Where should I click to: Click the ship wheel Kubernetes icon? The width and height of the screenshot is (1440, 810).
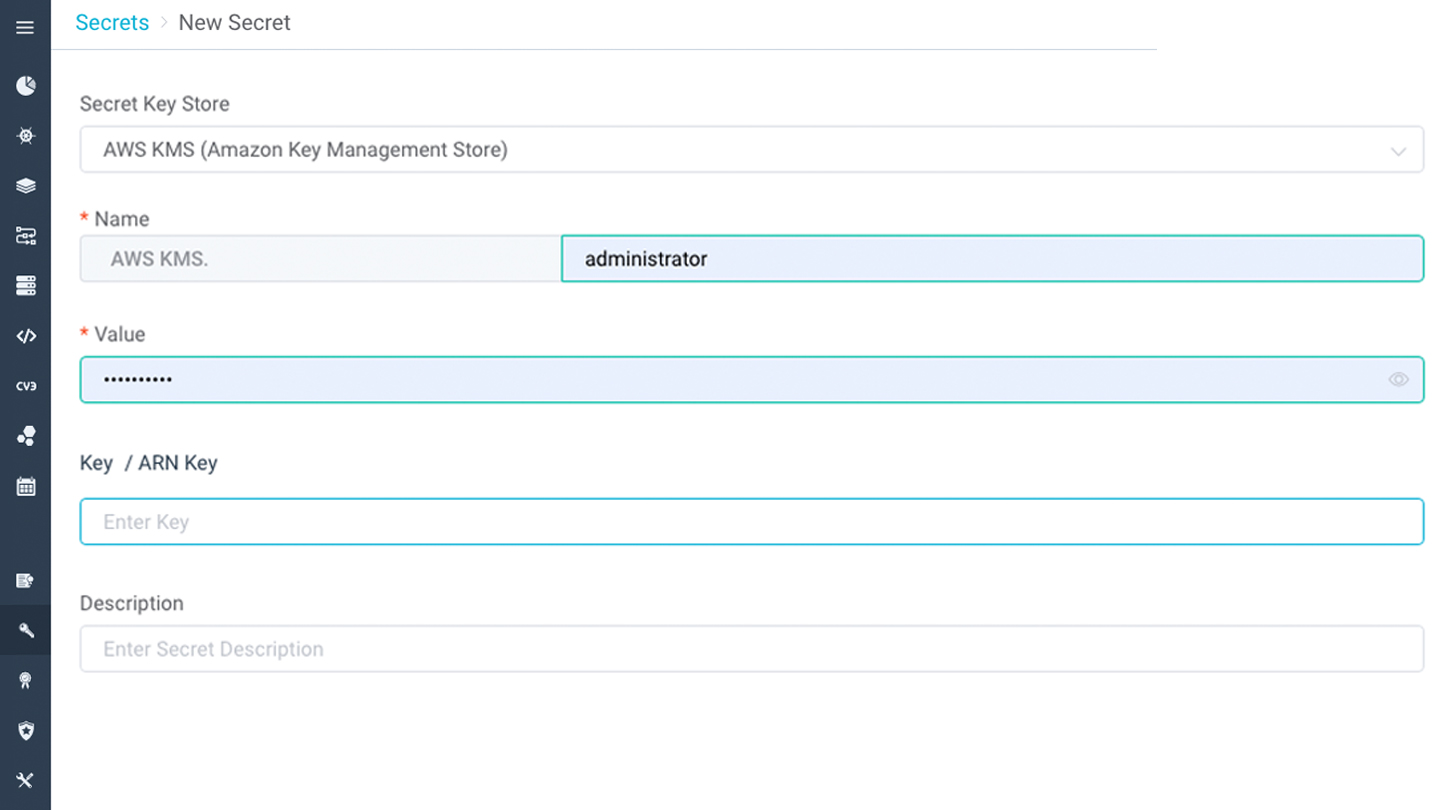point(25,136)
